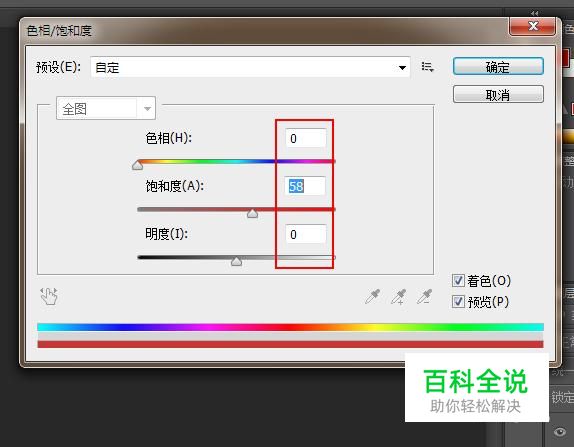Image resolution: width=574 pixels, height=447 pixels.
Task: Select the eyedropper tool
Action: click(373, 297)
